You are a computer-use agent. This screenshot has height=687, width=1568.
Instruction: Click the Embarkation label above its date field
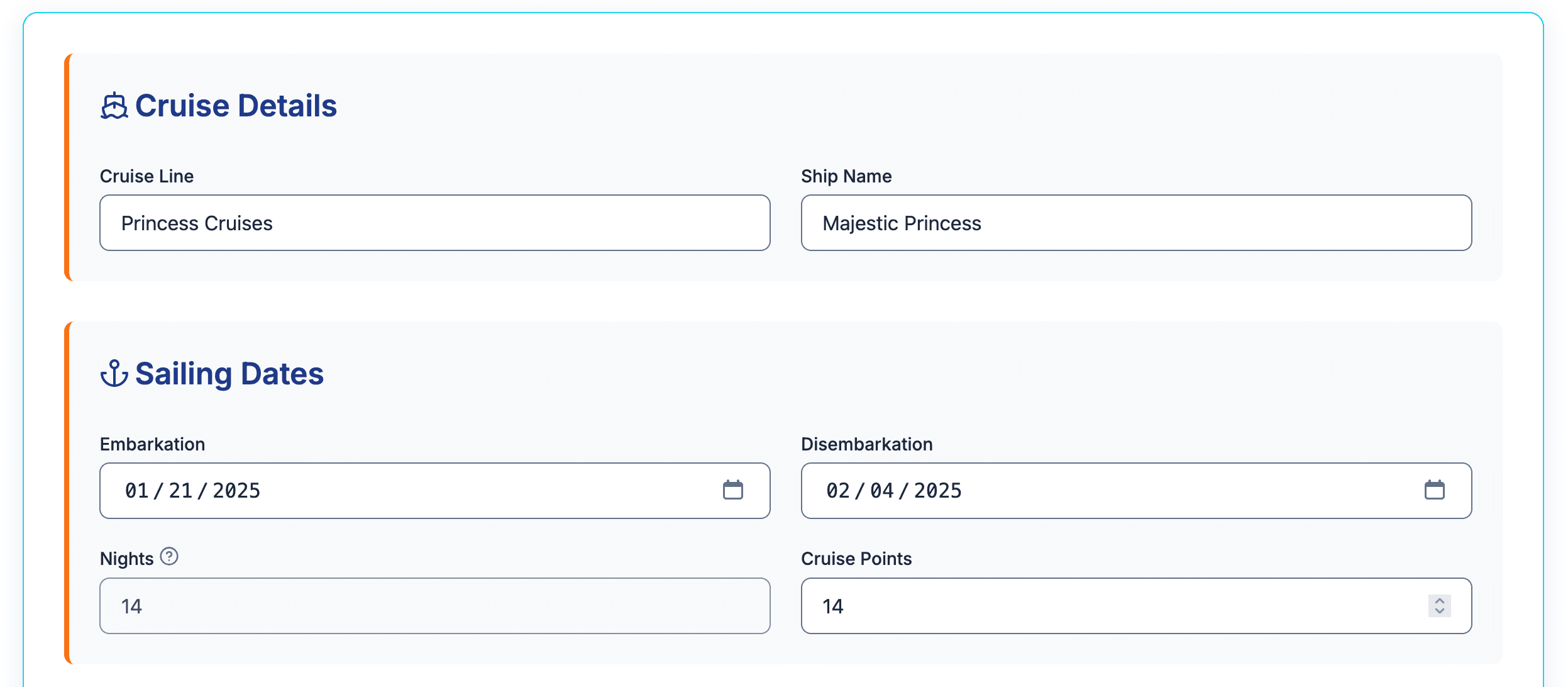pos(152,444)
